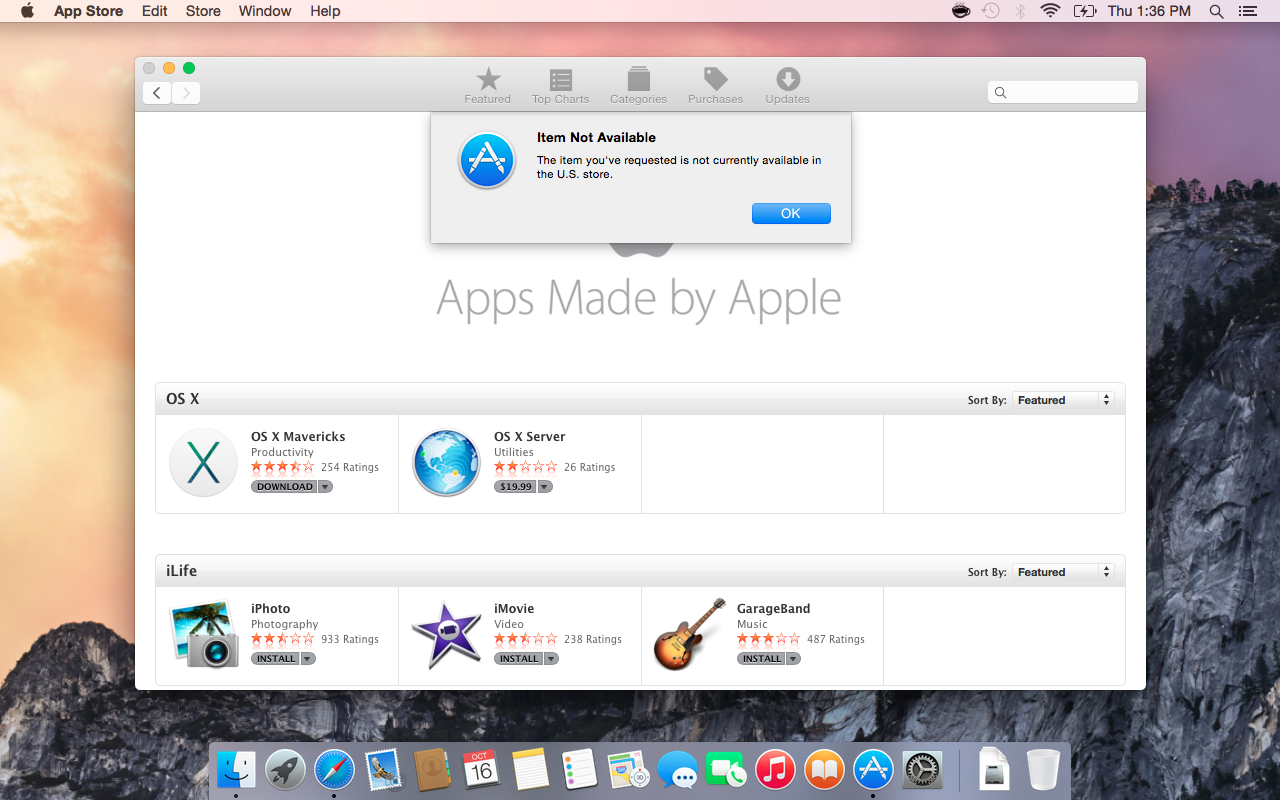Click the App Store search field
The image size is (1280, 800).
tap(1063, 92)
